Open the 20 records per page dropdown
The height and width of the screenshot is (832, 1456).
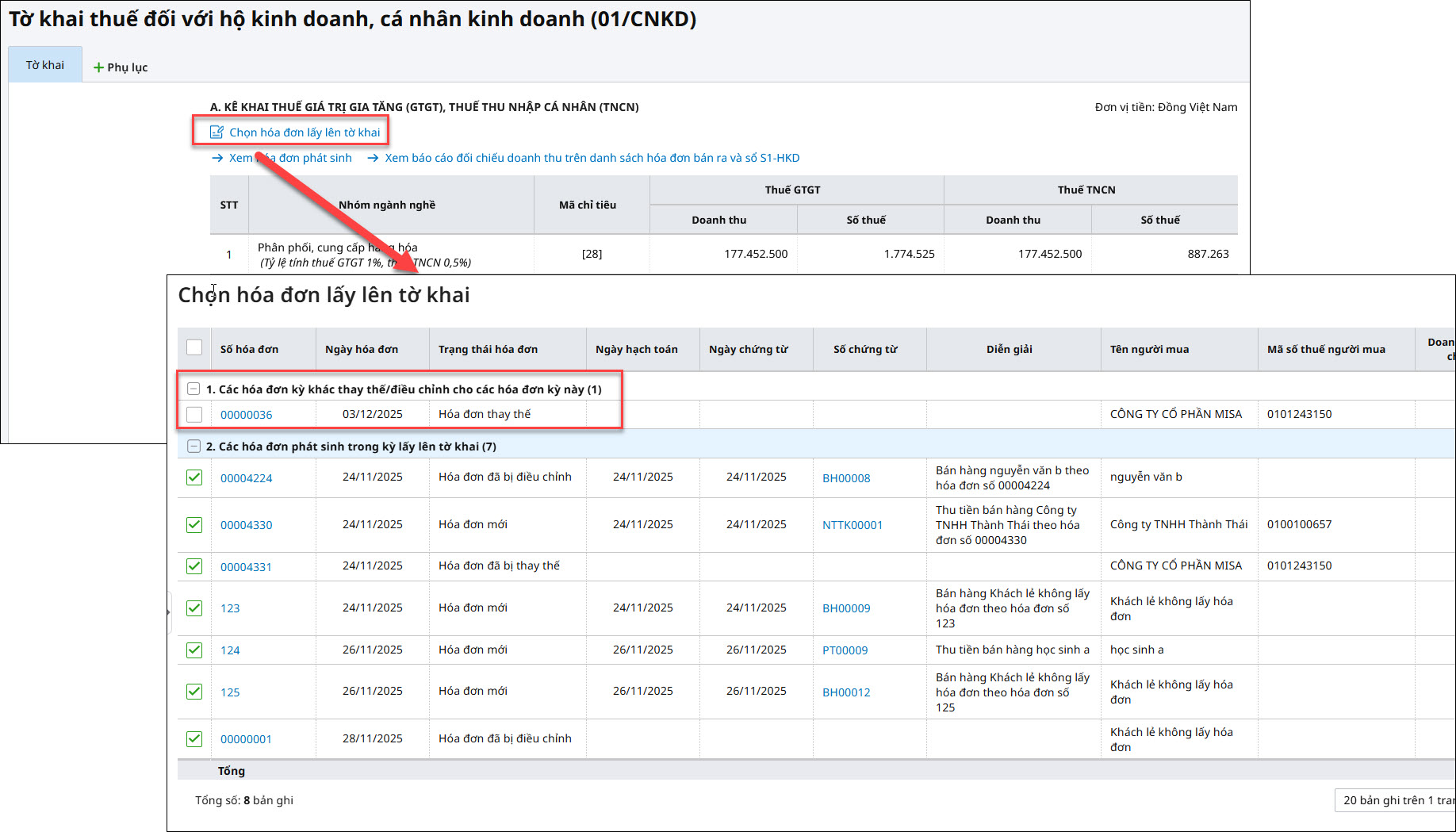[x=1396, y=800]
